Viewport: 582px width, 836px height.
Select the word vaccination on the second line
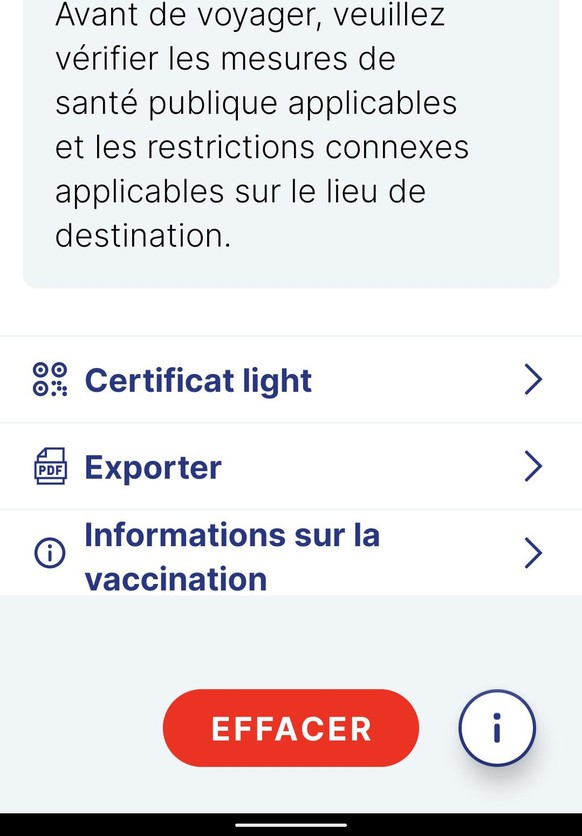coord(176,580)
